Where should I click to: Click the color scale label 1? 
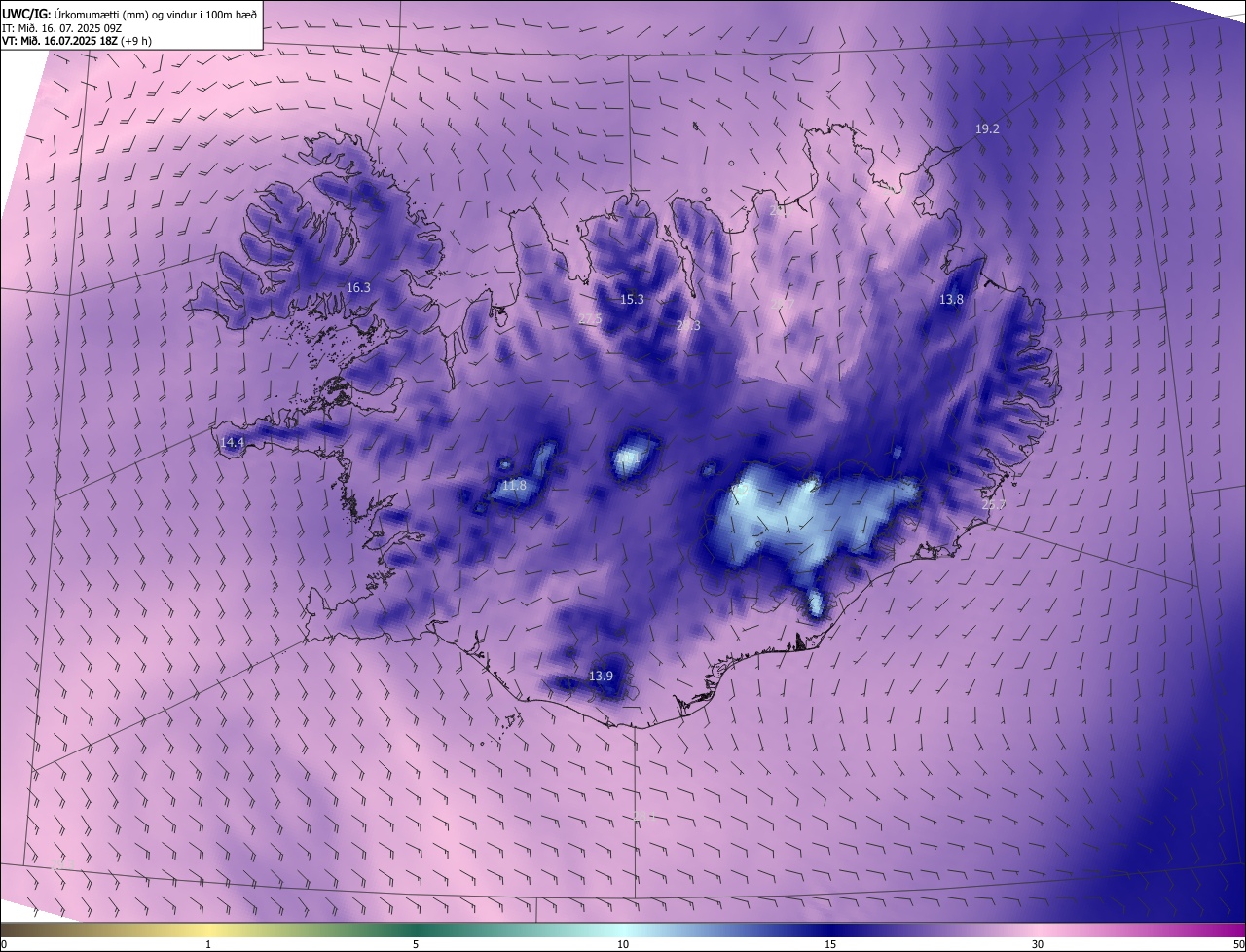[x=208, y=944]
